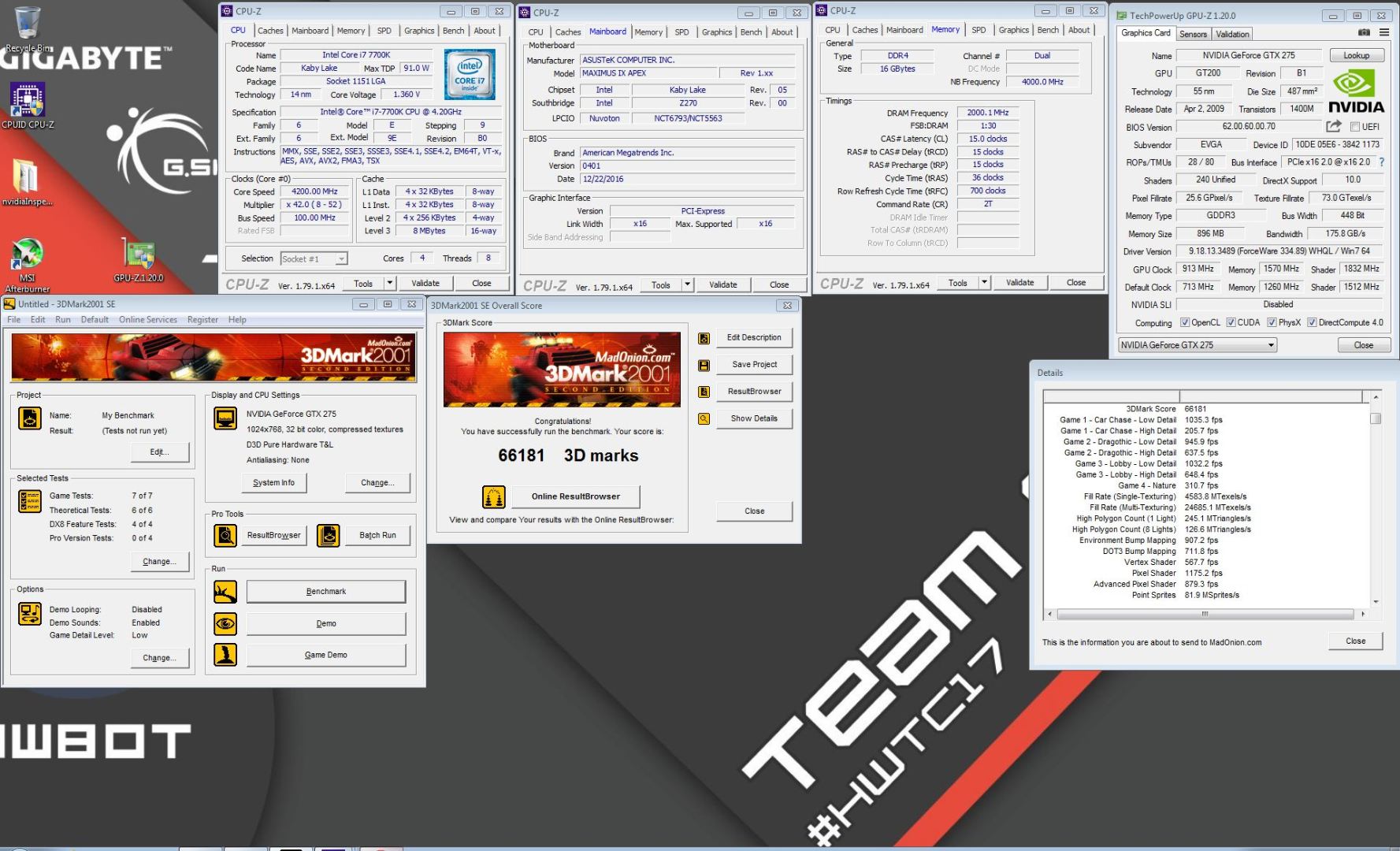
Task: Click Validate in the Memory CPU-Z window
Action: 1019,282
